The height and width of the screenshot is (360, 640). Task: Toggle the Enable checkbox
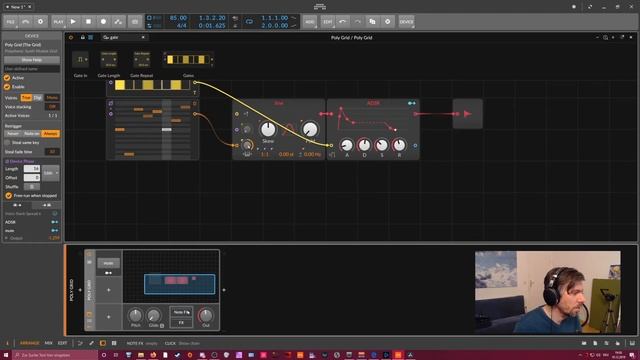[7, 87]
